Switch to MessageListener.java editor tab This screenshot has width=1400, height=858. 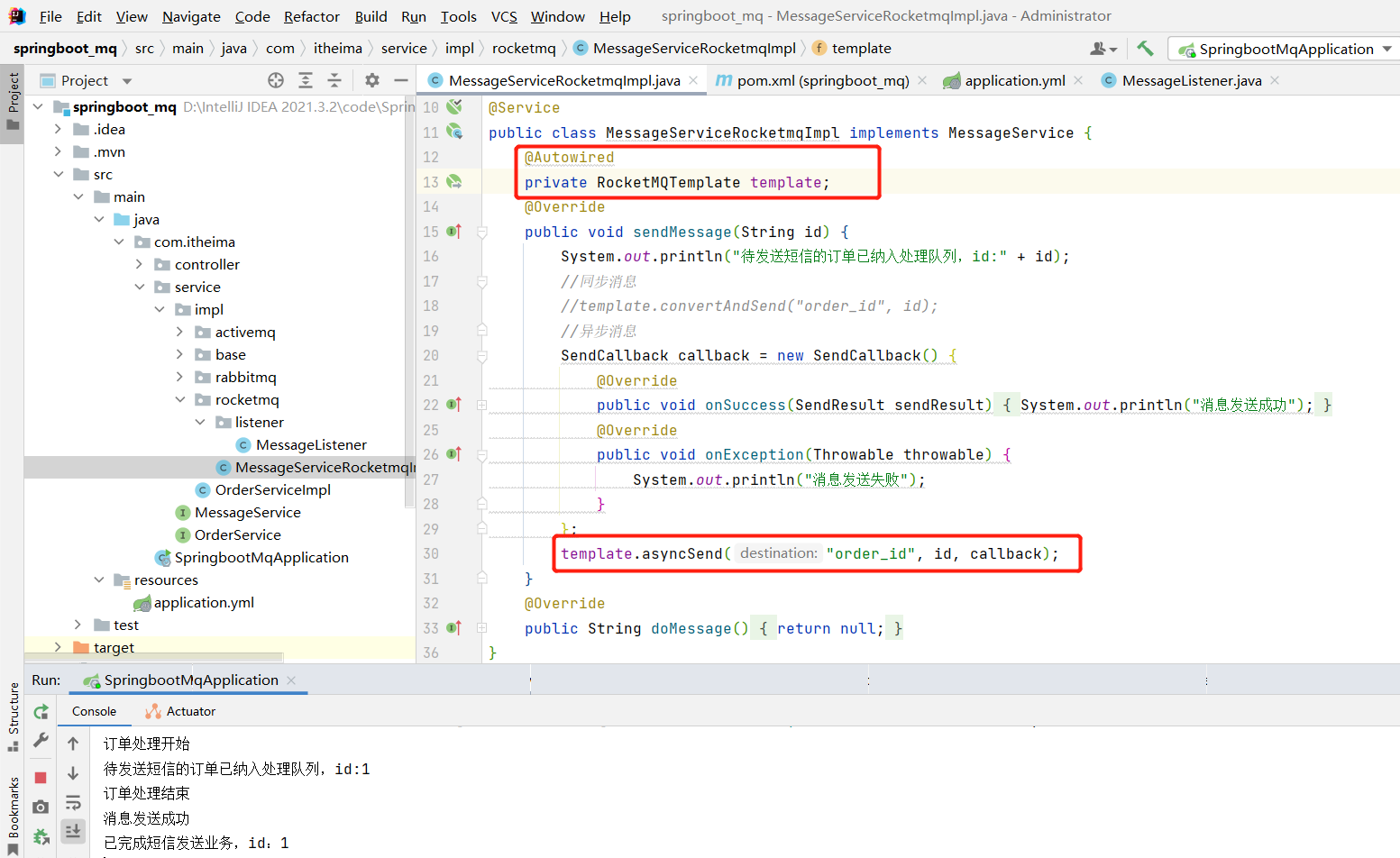(x=1191, y=80)
